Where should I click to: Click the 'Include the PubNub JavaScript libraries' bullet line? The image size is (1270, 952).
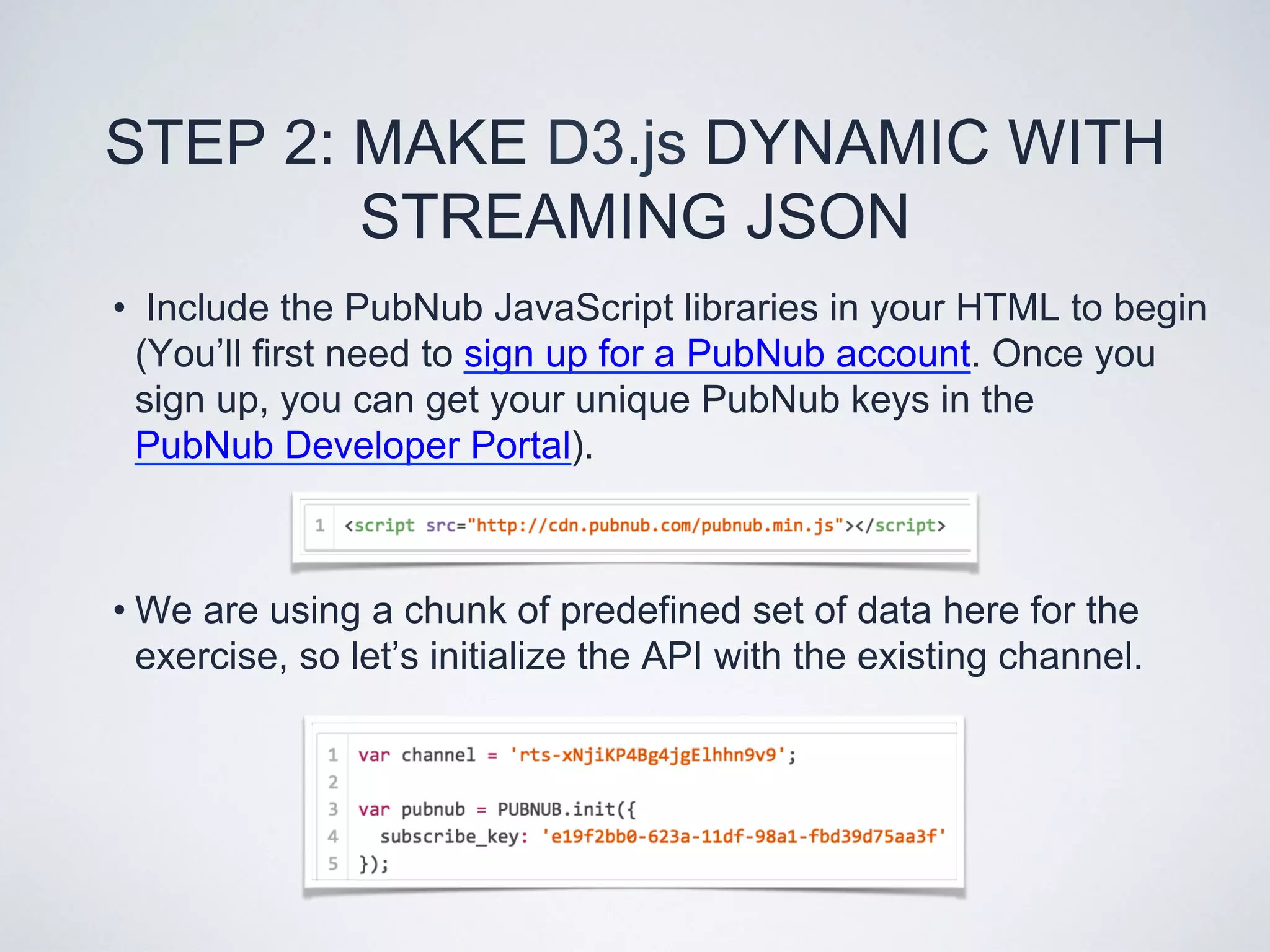tap(677, 308)
